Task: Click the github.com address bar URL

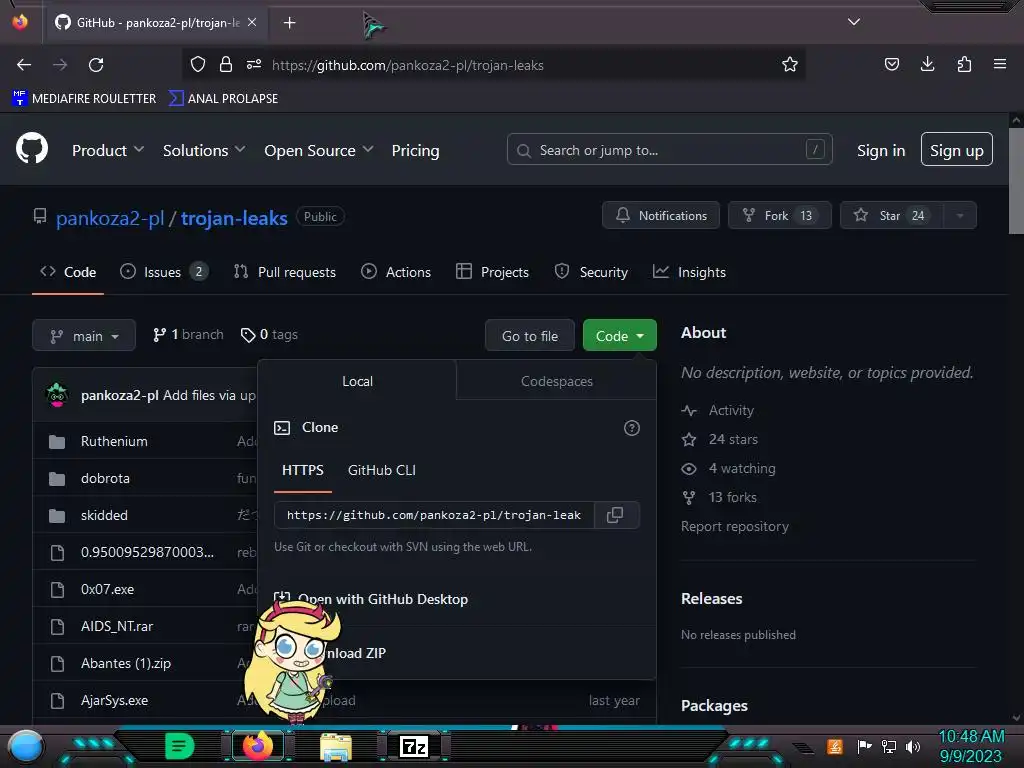Action: (408, 65)
